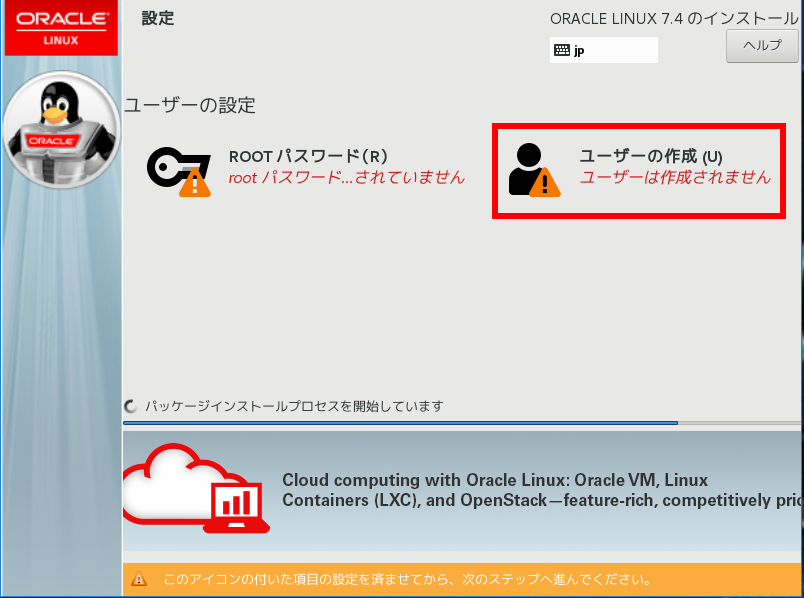
Task: Click the ユーザーは作成されません red message
Action: 675,177
